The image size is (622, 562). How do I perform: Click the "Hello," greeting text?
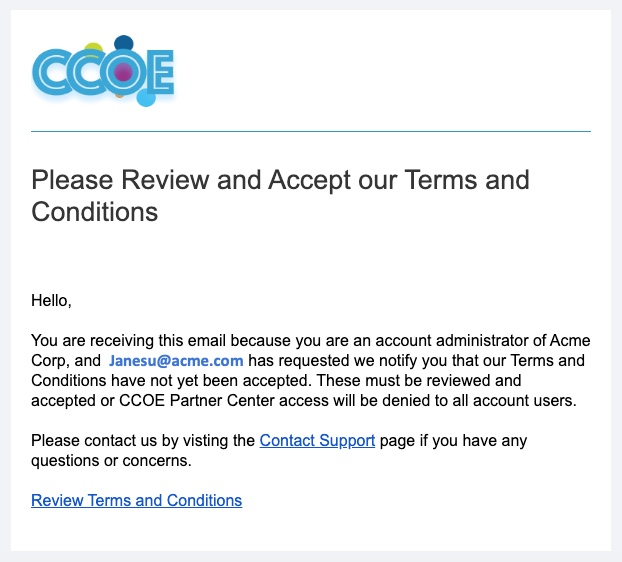click(x=52, y=300)
